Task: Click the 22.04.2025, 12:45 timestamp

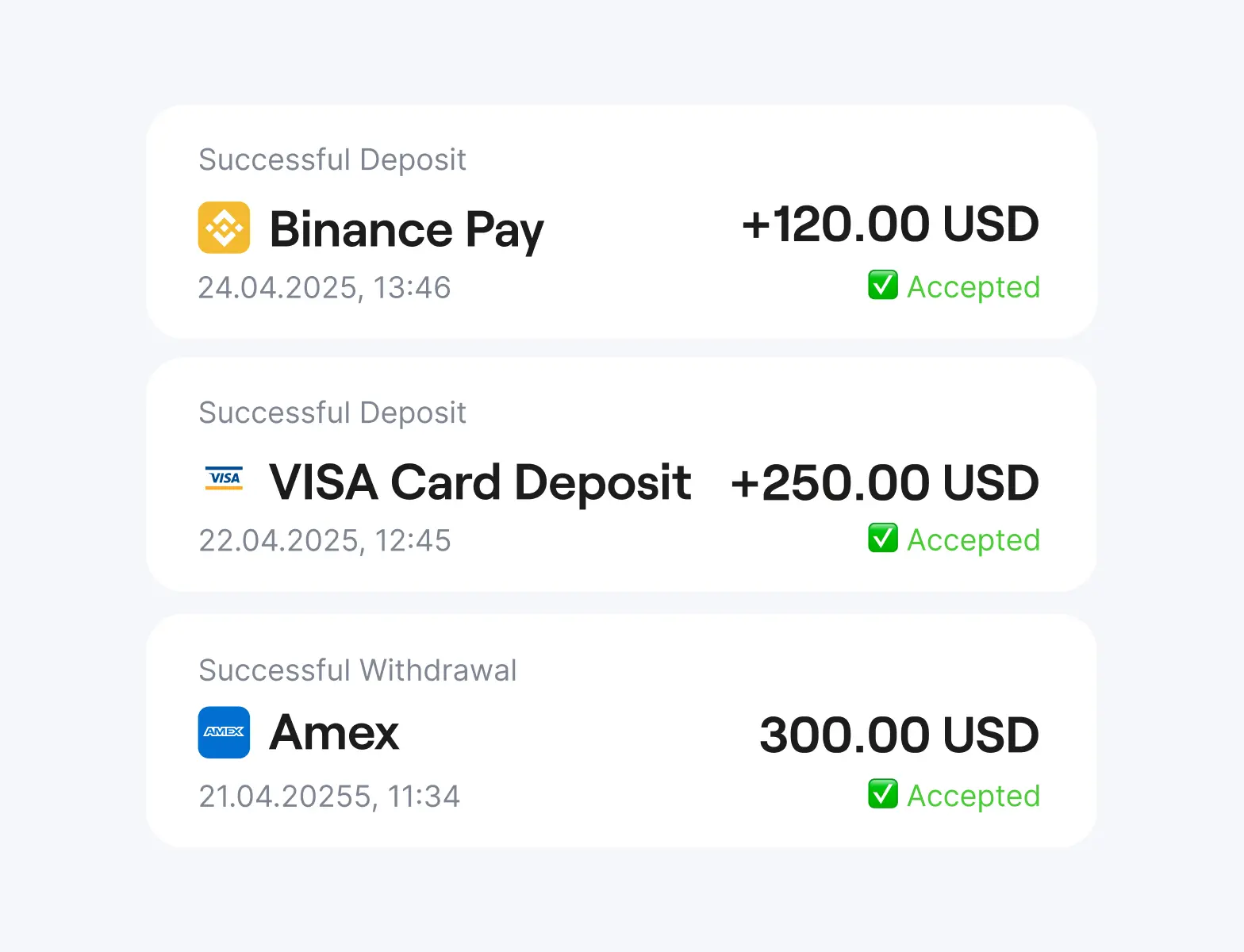Action: tap(324, 541)
